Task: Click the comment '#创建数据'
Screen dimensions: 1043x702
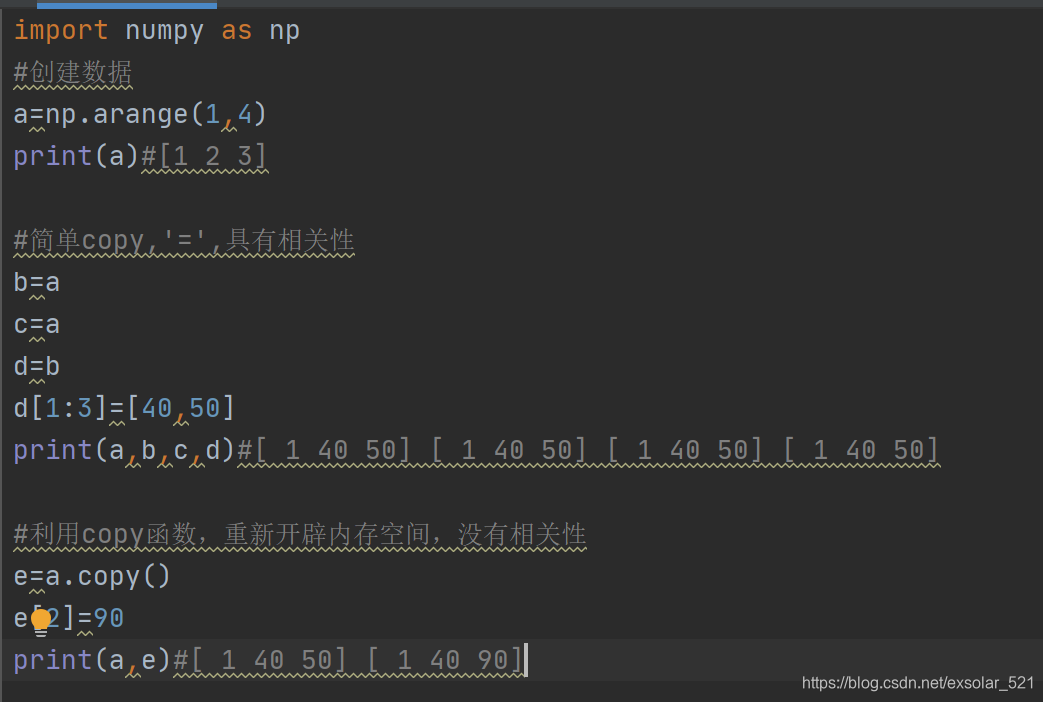Action: pos(73,72)
